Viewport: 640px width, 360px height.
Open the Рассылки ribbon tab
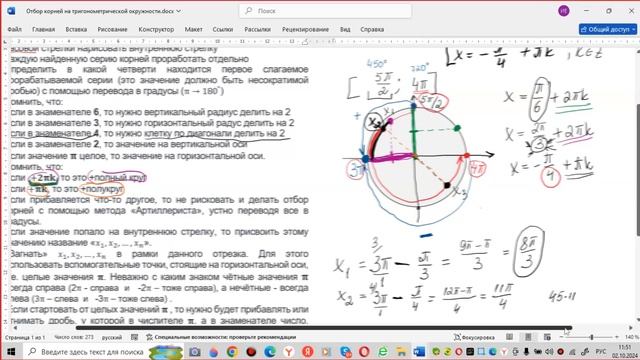[x=258, y=29]
